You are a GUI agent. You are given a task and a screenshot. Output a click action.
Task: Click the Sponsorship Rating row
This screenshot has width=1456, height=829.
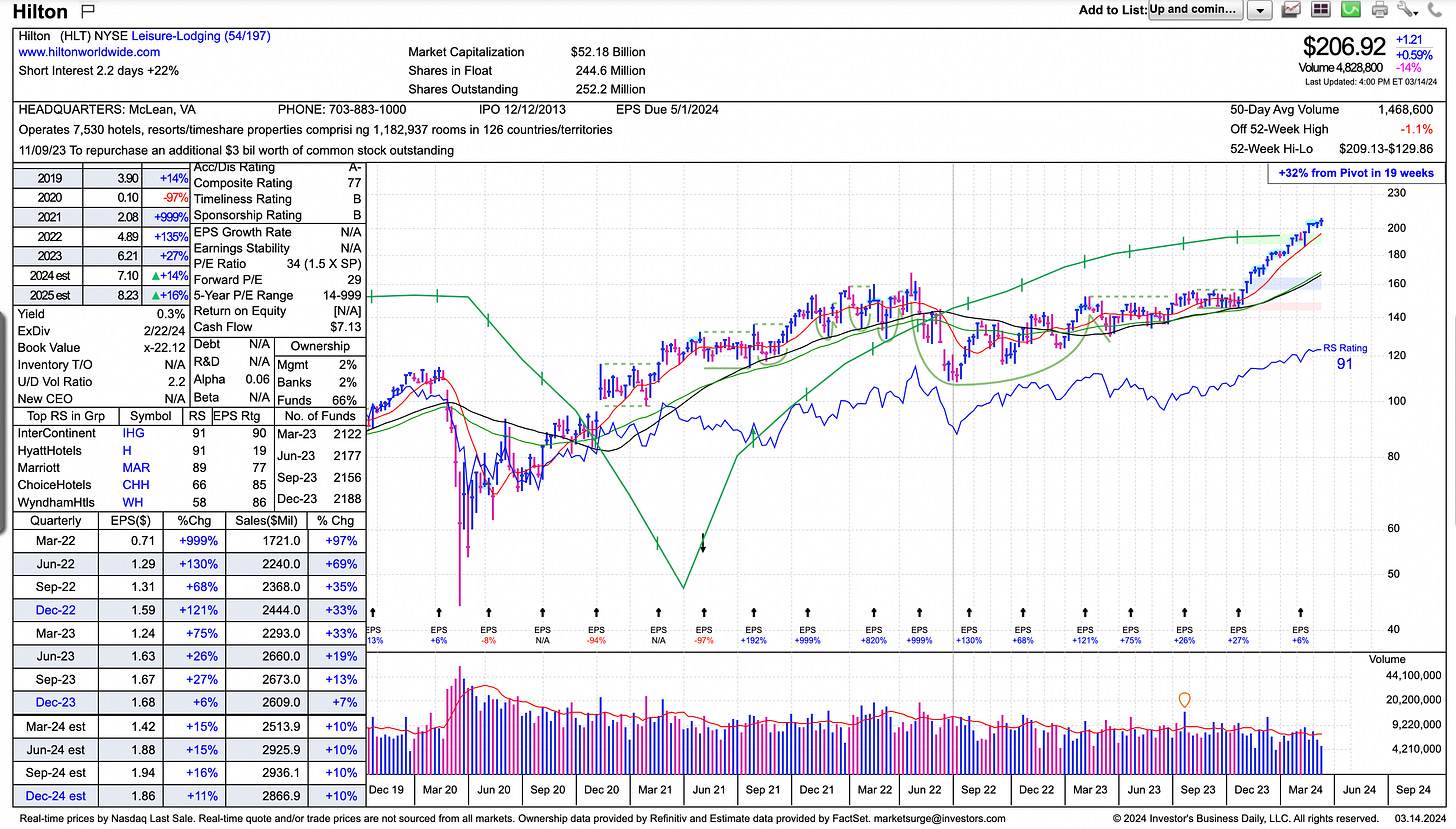(277, 215)
